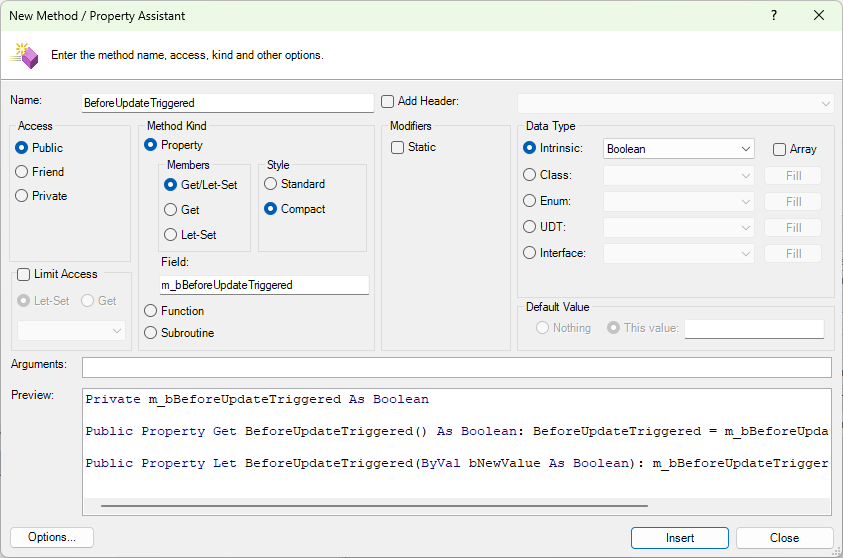The height and width of the screenshot is (558, 843).
Task: Click the Name input field
Action: pos(228,103)
